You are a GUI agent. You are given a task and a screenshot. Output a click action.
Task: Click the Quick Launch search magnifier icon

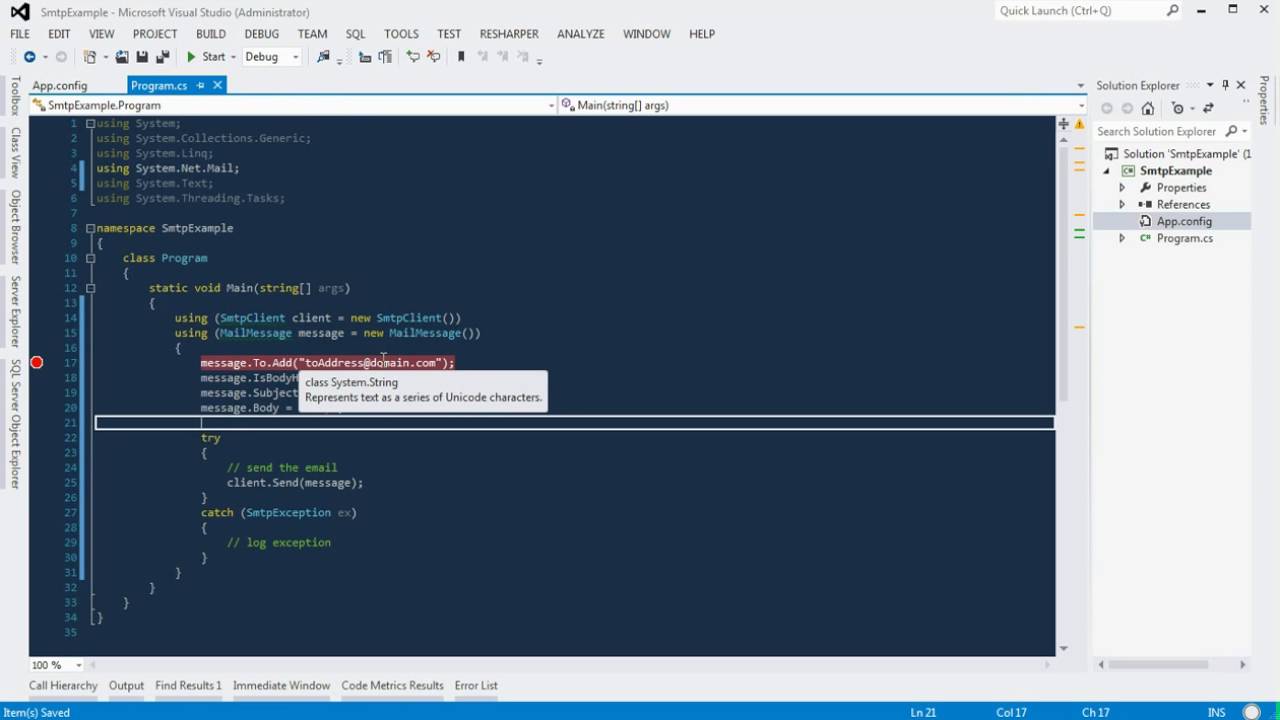[x=1173, y=11]
